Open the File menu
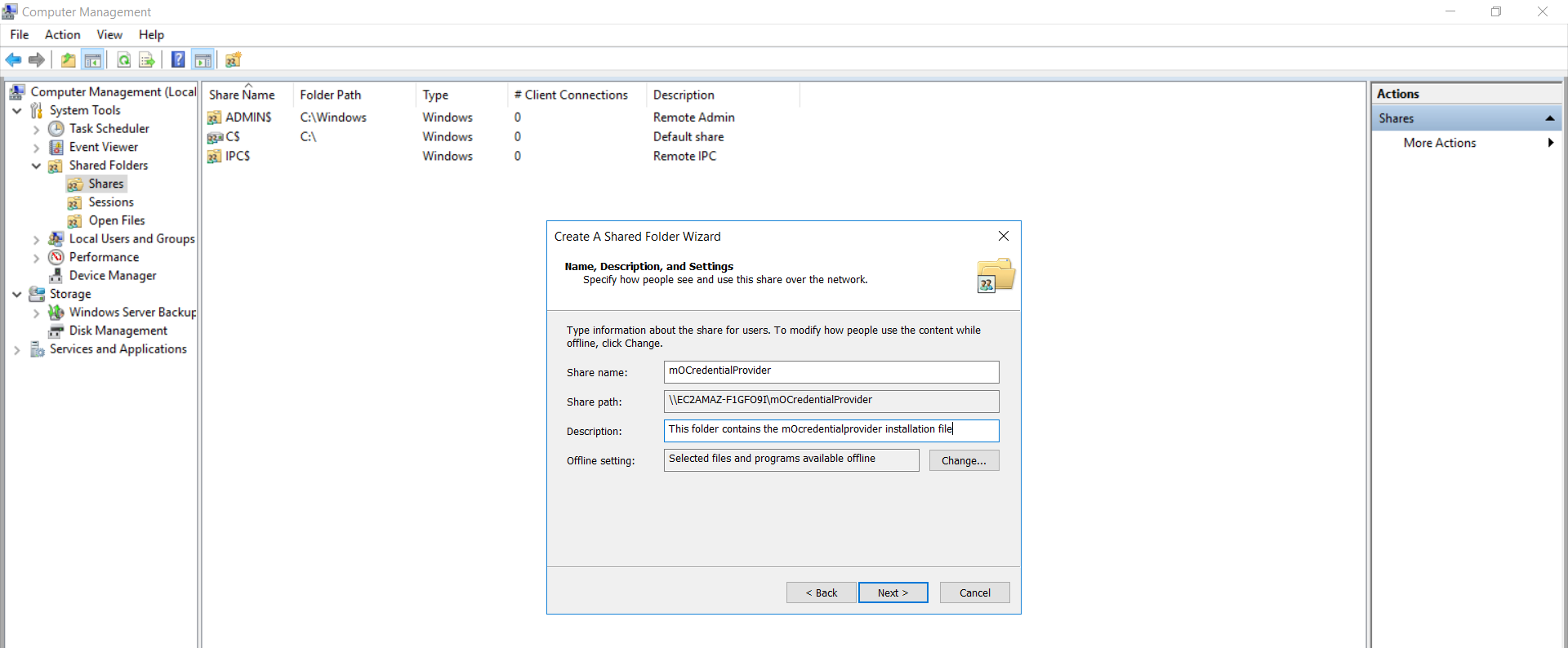Viewport: 1568px width, 648px height. click(20, 34)
